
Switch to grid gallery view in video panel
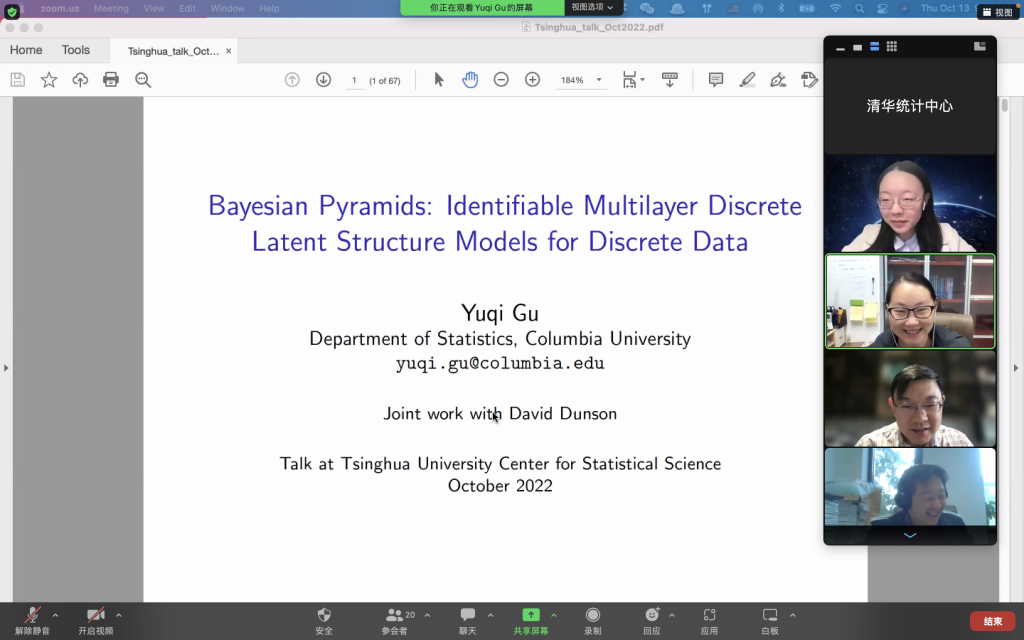(x=891, y=46)
